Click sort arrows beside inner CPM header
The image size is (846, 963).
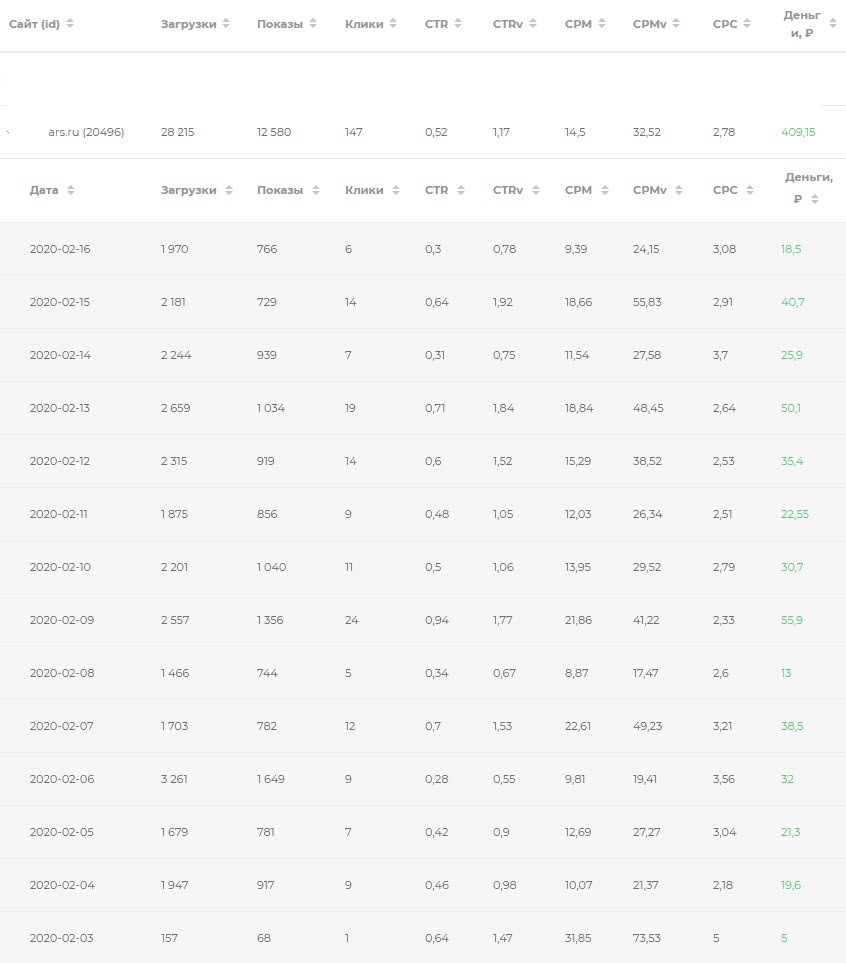(605, 190)
